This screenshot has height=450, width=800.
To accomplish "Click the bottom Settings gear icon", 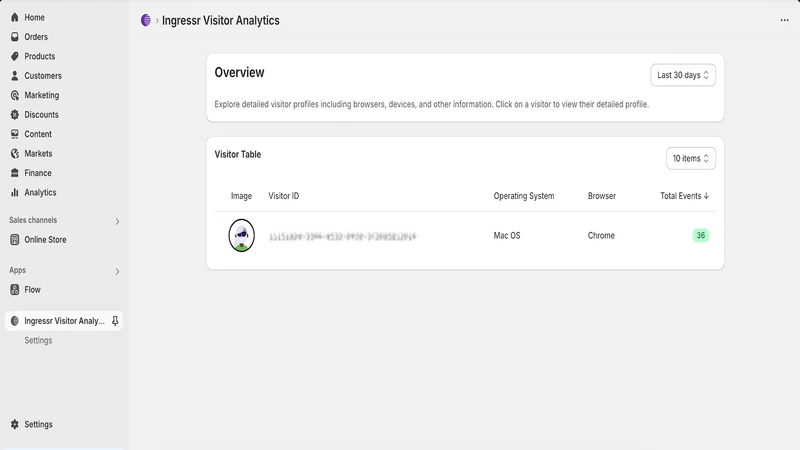I will [x=15, y=424].
